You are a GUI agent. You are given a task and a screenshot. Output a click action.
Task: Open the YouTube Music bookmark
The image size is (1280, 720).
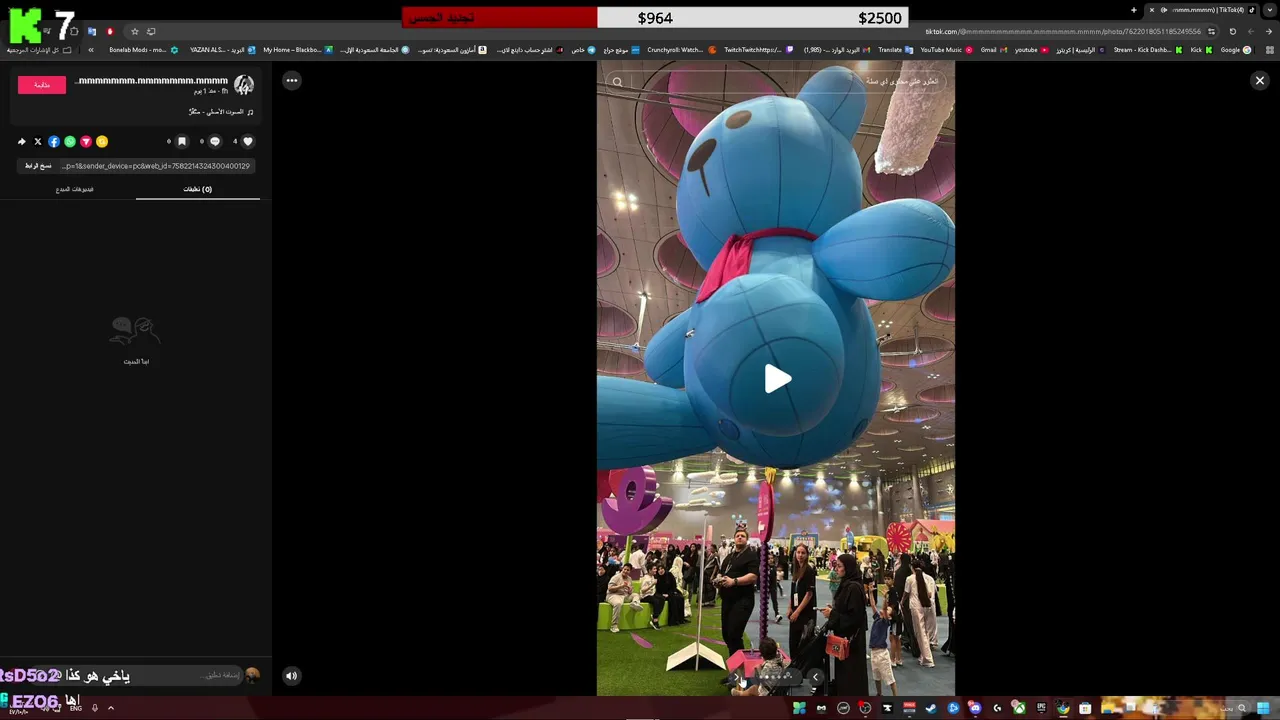(x=947, y=49)
